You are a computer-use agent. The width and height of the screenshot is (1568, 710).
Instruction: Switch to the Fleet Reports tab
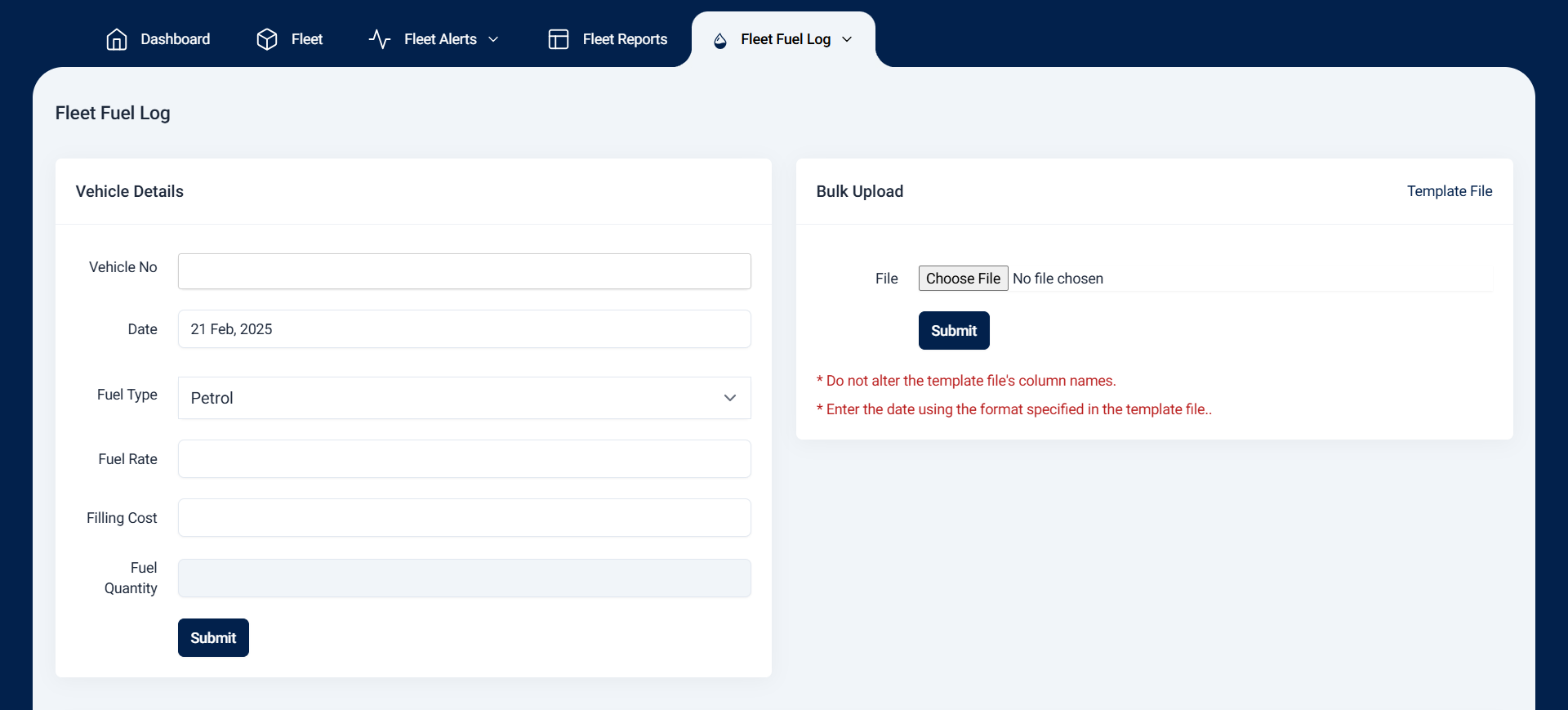tap(625, 39)
